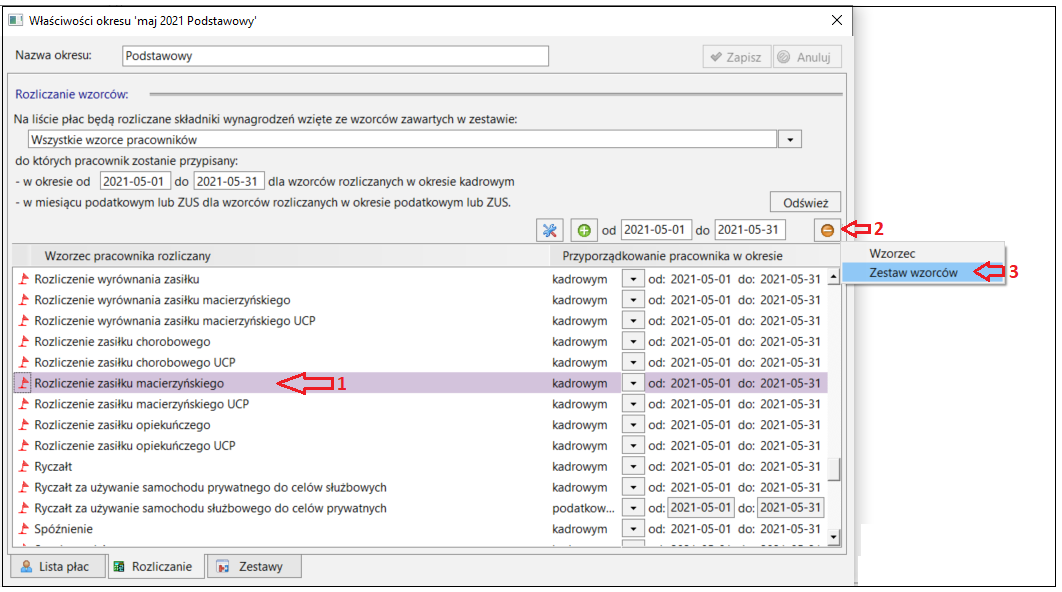Click the red icon of Rozliczenie wyrównania zasiłku macierzyńskiego UCP

pyautogui.click(x=24, y=321)
